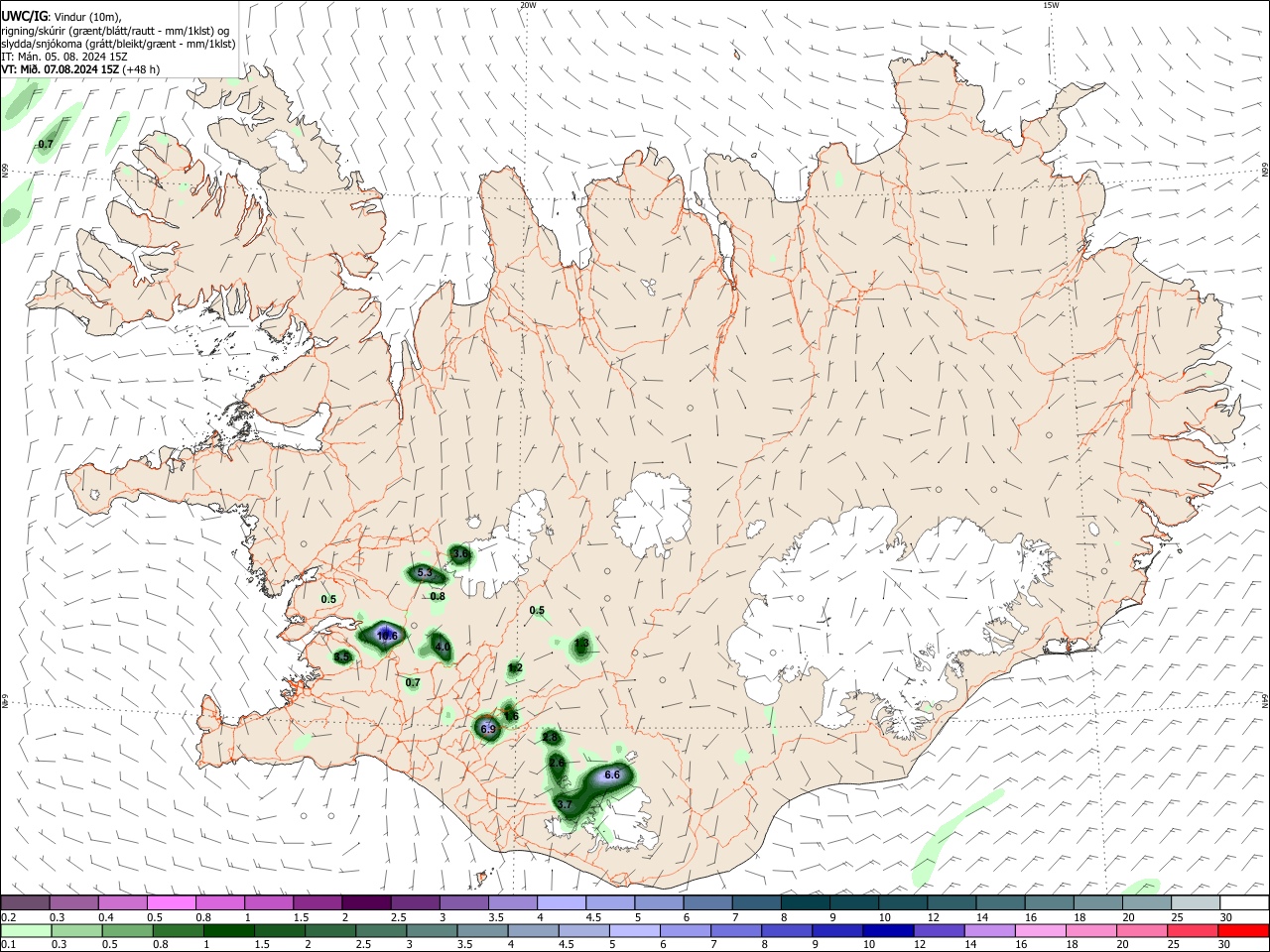Click the 5.3 rainfall label
The width and height of the screenshot is (1270, 952).
coord(425,573)
